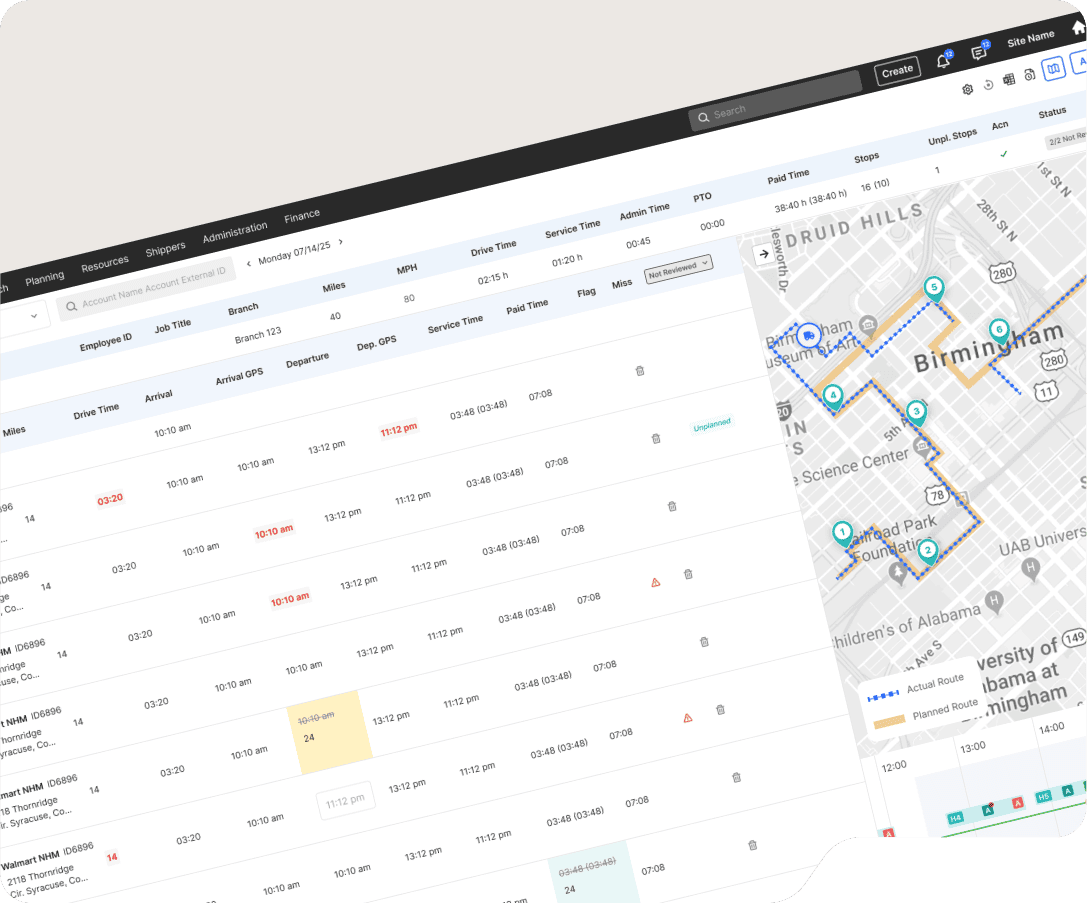The image size is (1087, 903).
Task: Open the left-edge chevron dropdown
Action: click(x=34, y=316)
